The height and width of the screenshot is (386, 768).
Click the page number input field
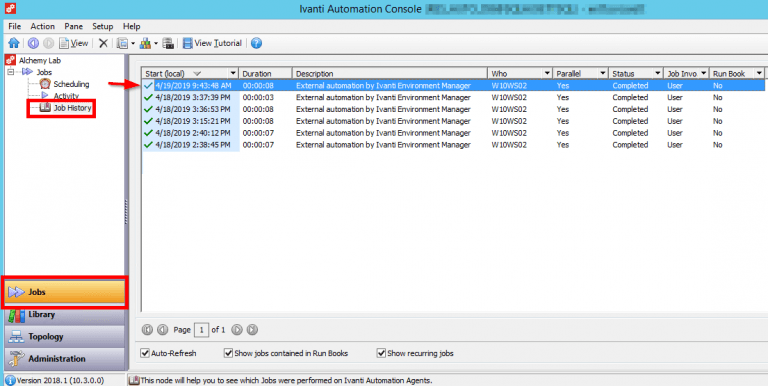point(201,330)
